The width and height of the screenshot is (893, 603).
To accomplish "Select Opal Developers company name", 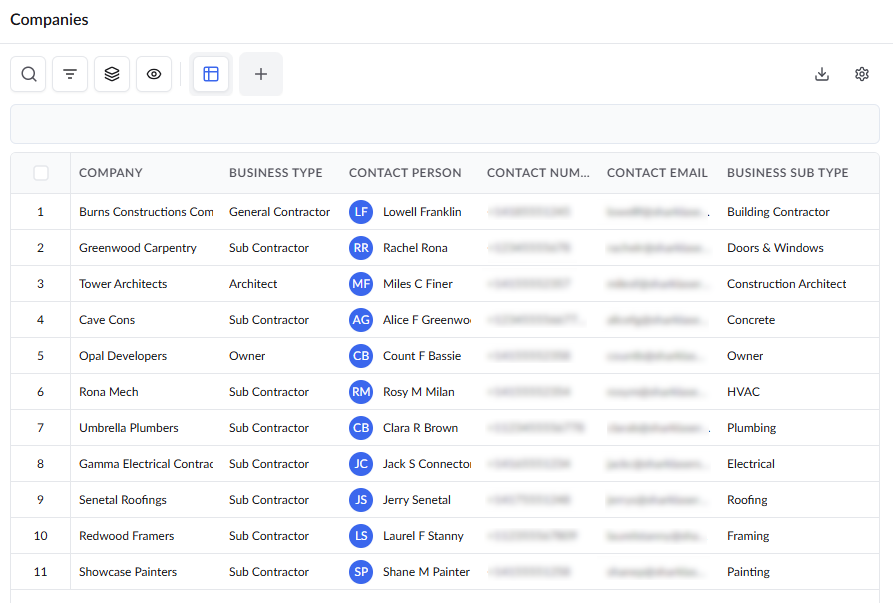I will coord(123,356).
